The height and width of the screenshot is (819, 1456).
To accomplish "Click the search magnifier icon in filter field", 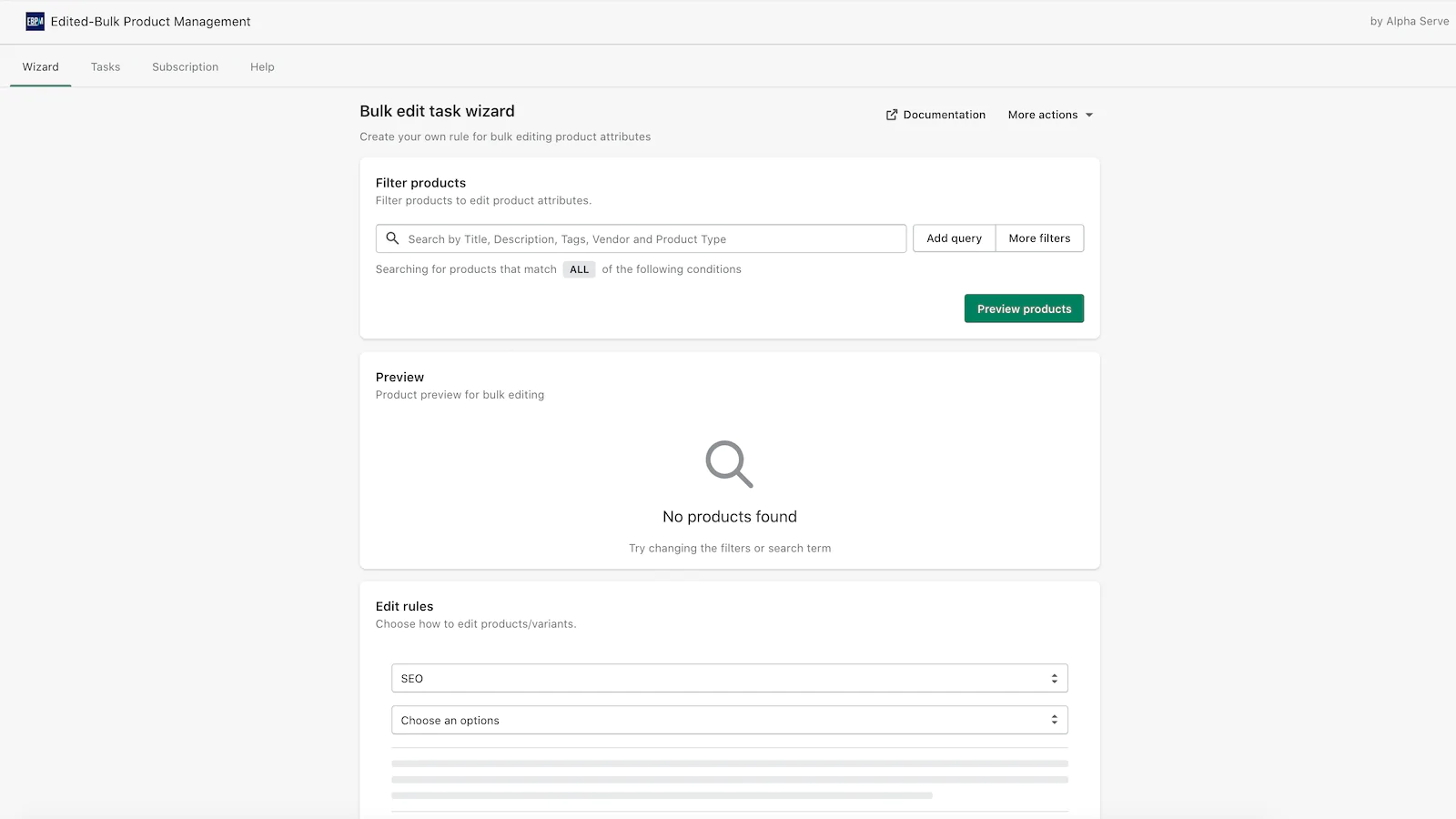I will pyautogui.click(x=392, y=238).
